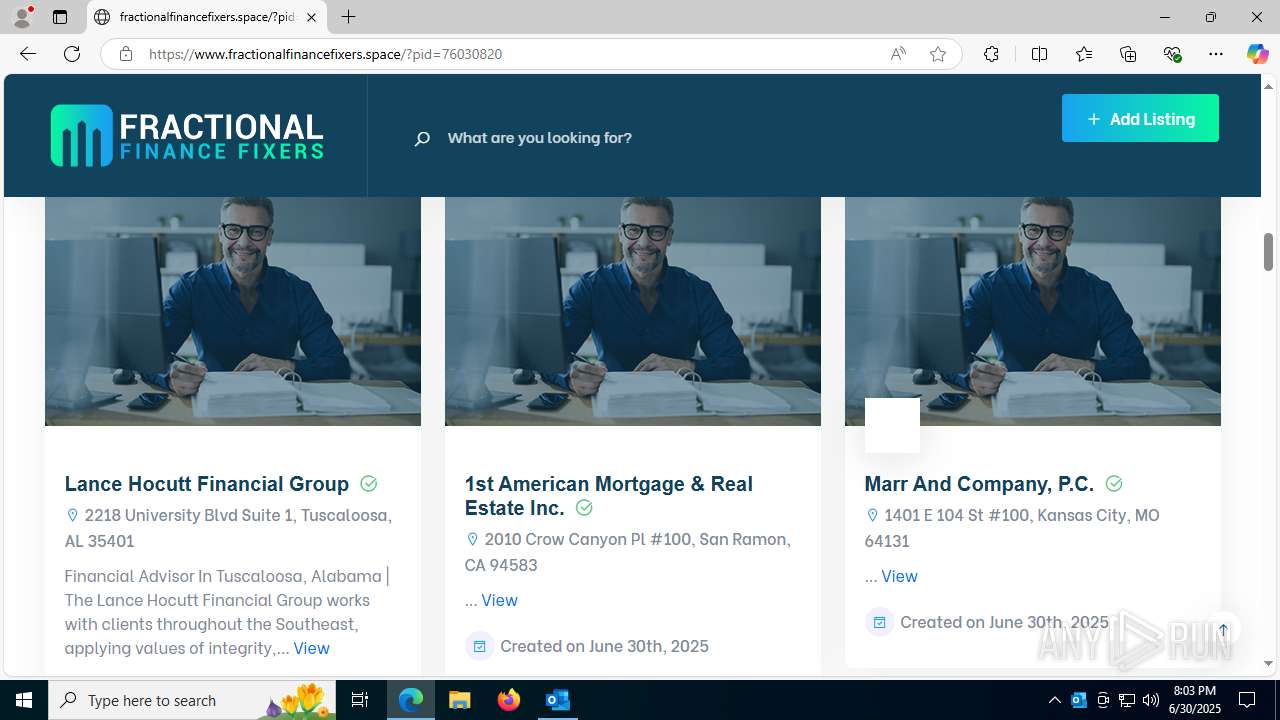Click address text 'AL 35401'
This screenshot has width=1280, height=720.
tap(99, 541)
